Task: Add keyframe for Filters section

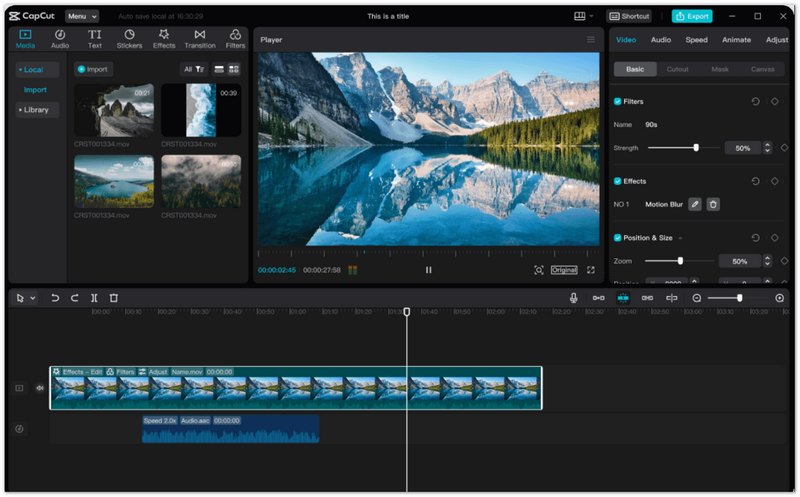Action: click(774, 102)
